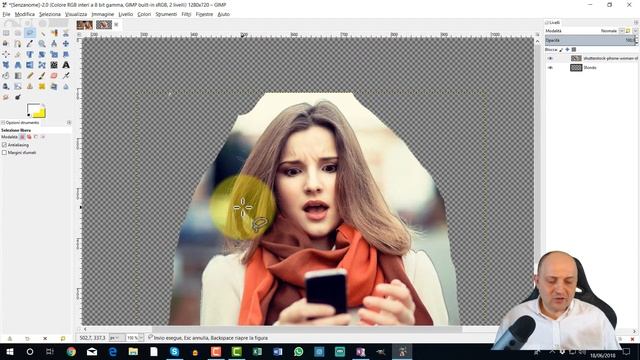The width and height of the screenshot is (640, 360).
Task: Delete tool preset in tool options footer
Action: pyautogui.click(x=45, y=339)
